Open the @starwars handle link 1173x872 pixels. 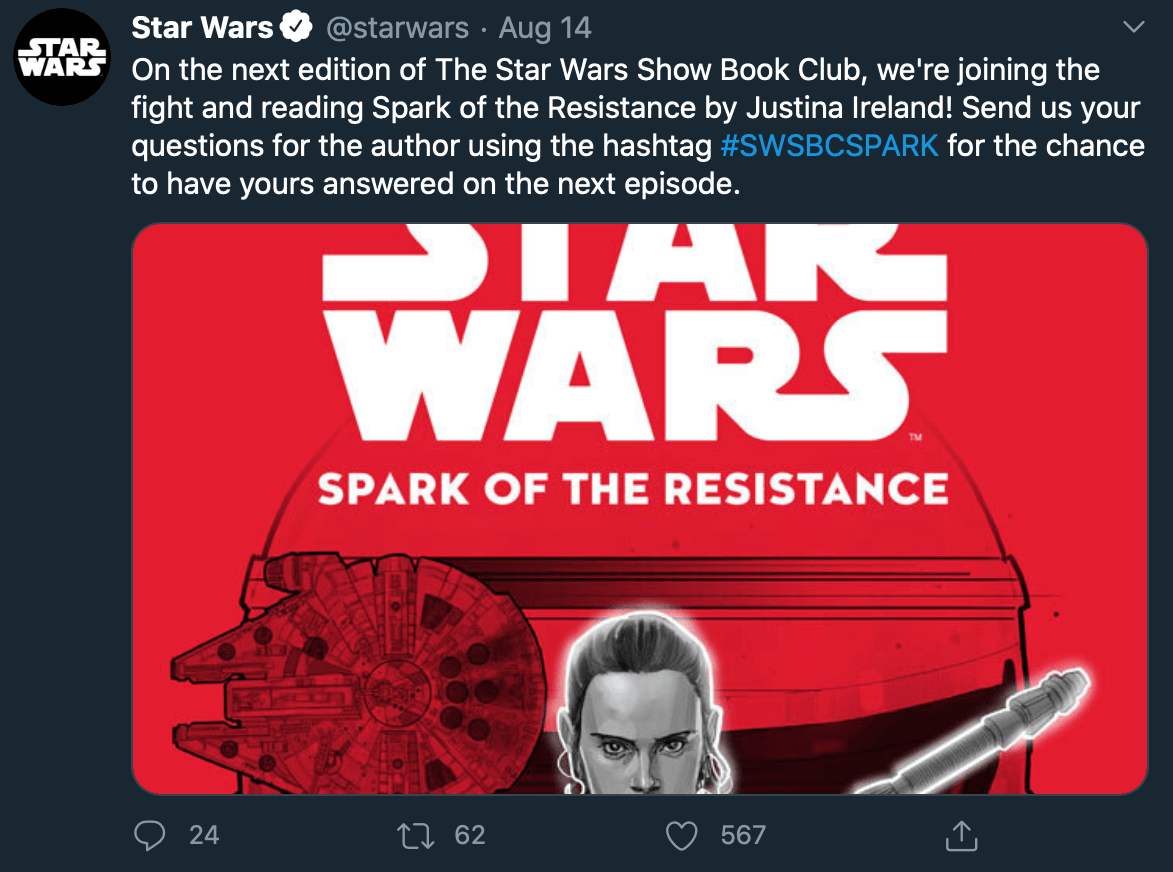click(x=397, y=28)
